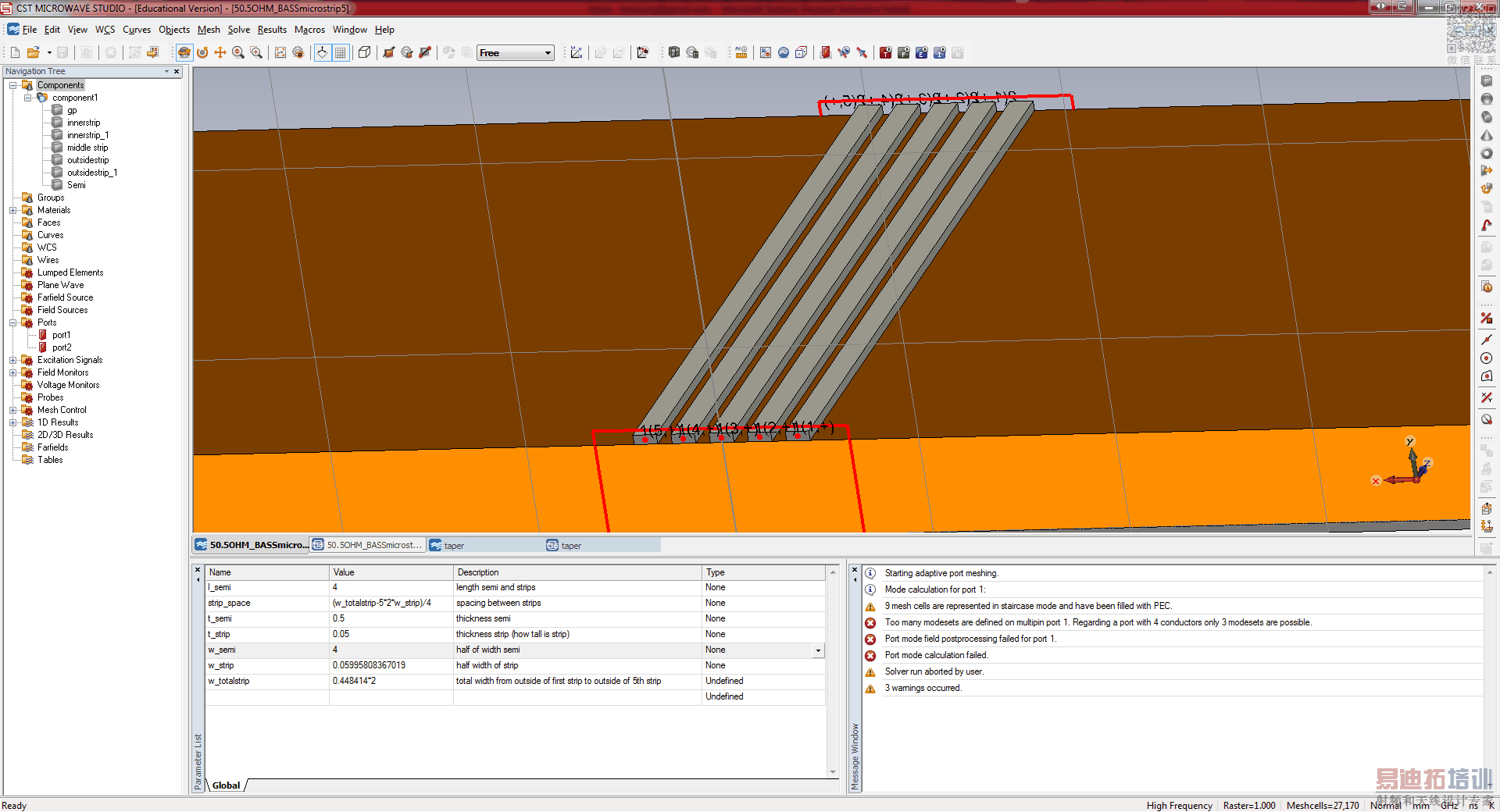Toggle the coordinate axes display button

point(322,52)
